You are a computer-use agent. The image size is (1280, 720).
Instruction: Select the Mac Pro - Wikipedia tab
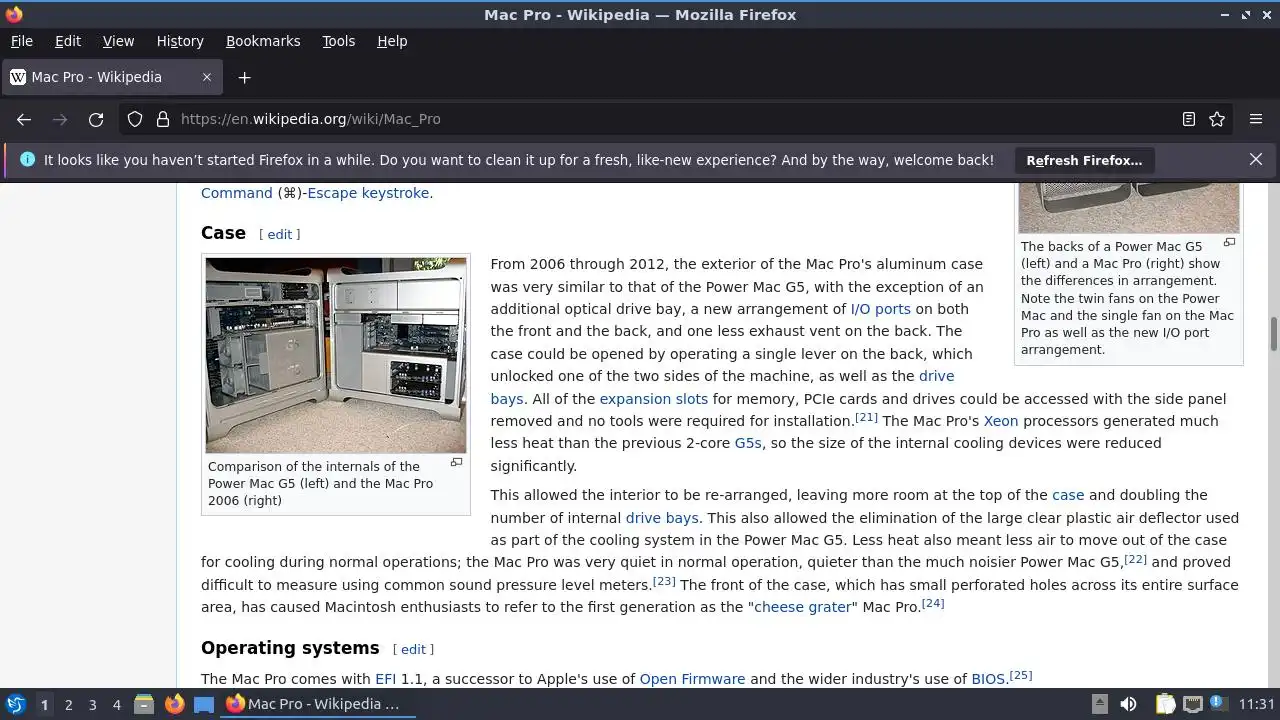tap(112, 77)
